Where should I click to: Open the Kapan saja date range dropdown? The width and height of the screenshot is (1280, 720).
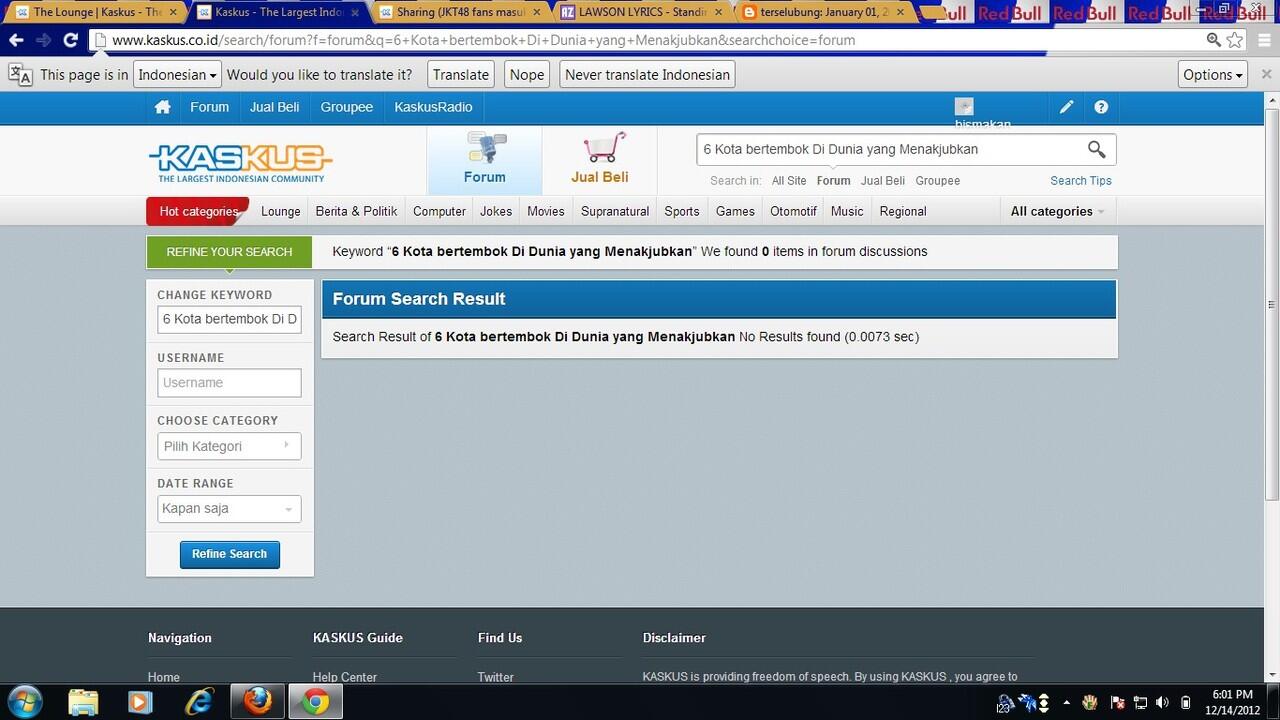point(229,508)
